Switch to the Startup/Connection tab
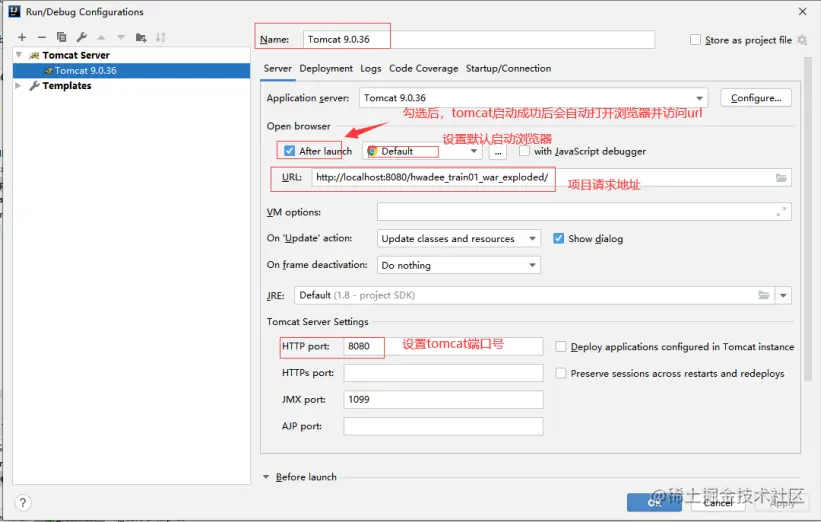 508,69
